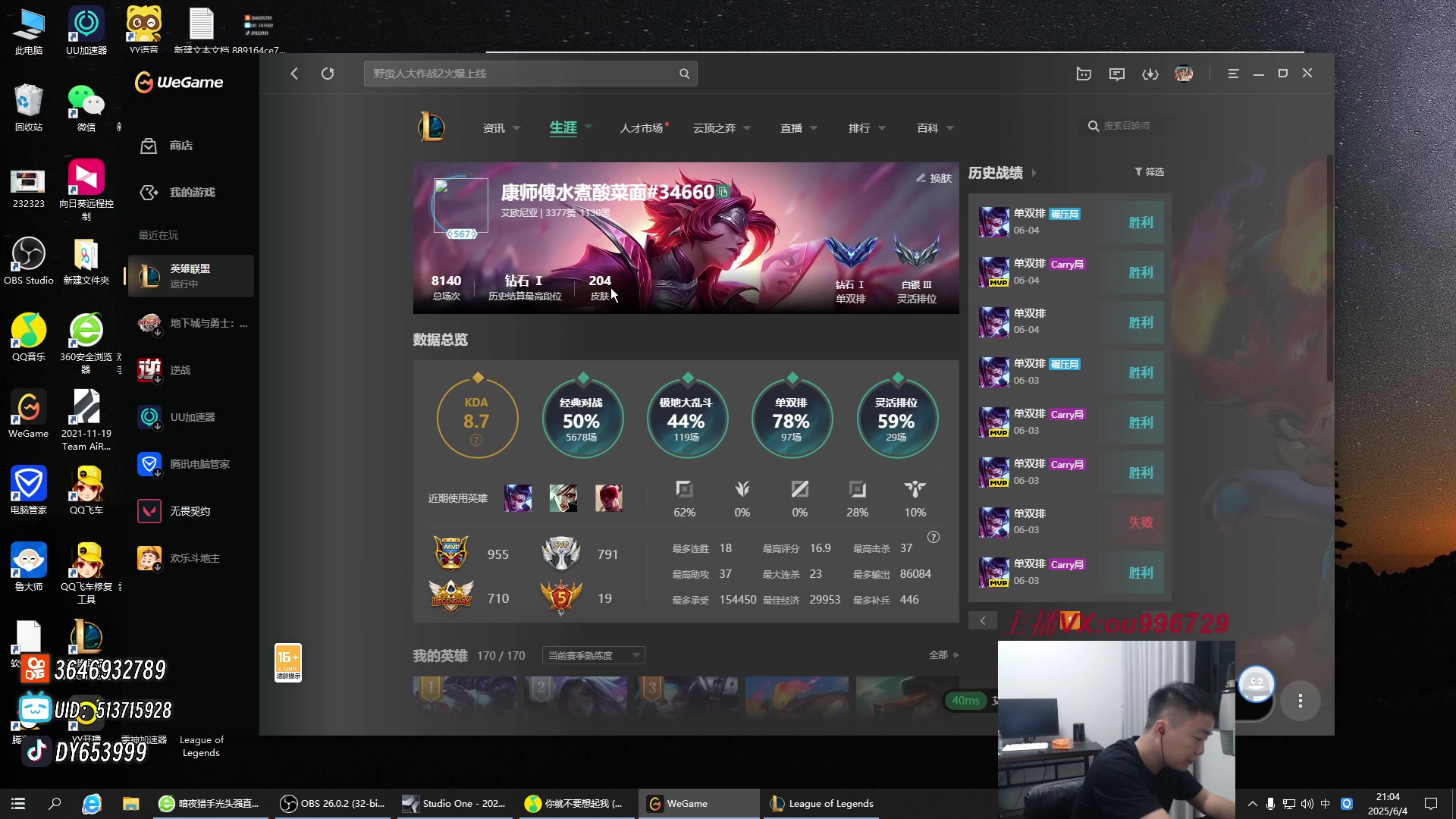The image size is (1456, 819).
Task: Copy the summoner name with the copy icon
Action: [x=723, y=193]
